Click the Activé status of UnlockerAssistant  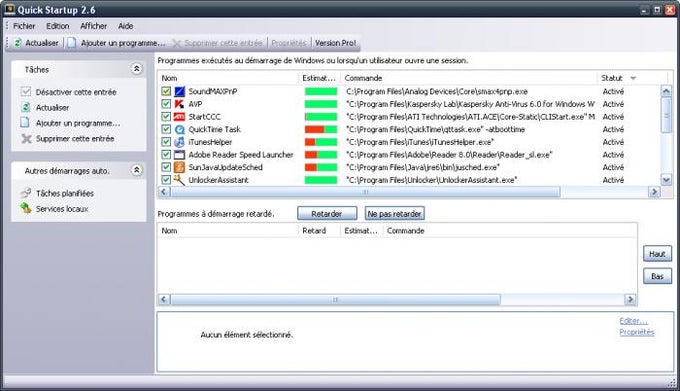pos(613,179)
